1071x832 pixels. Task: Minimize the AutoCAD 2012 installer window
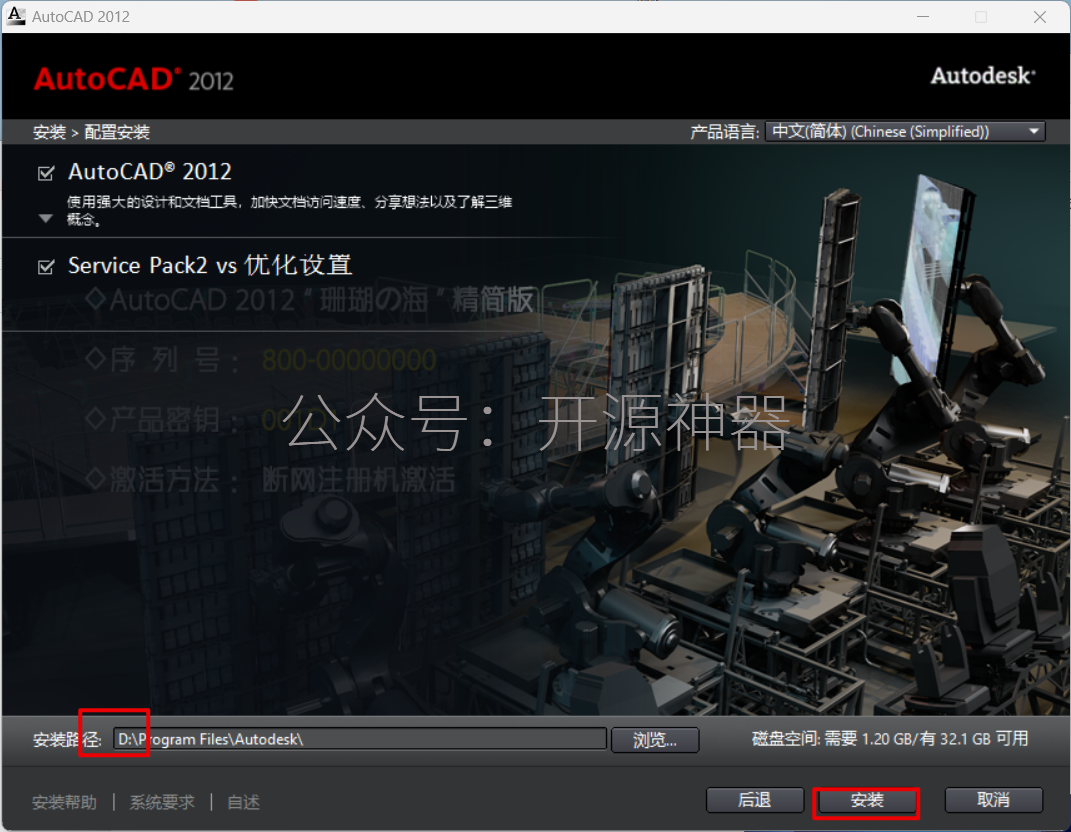tap(923, 16)
